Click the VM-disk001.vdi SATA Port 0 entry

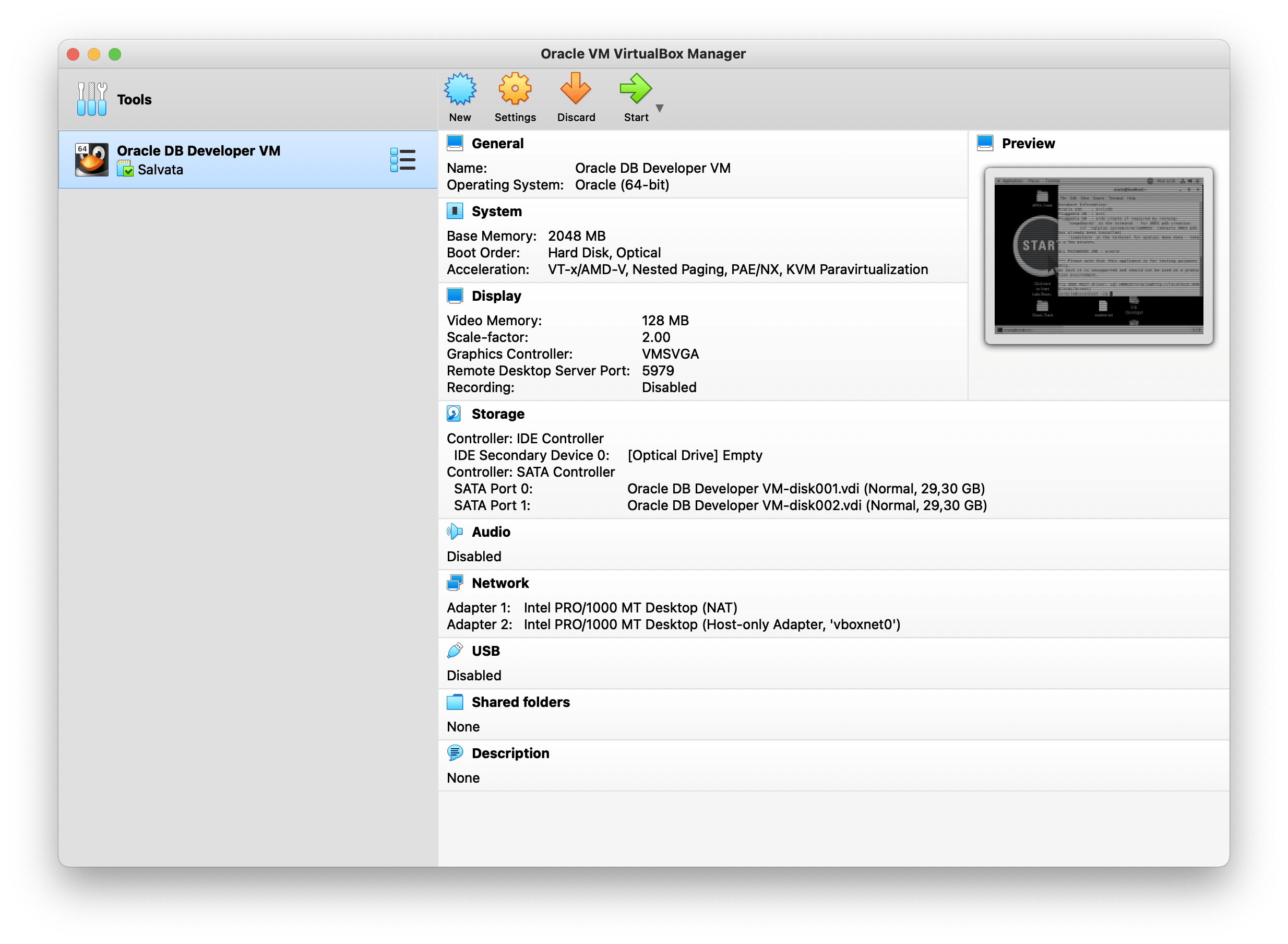pyautogui.click(x=806, y=489)
